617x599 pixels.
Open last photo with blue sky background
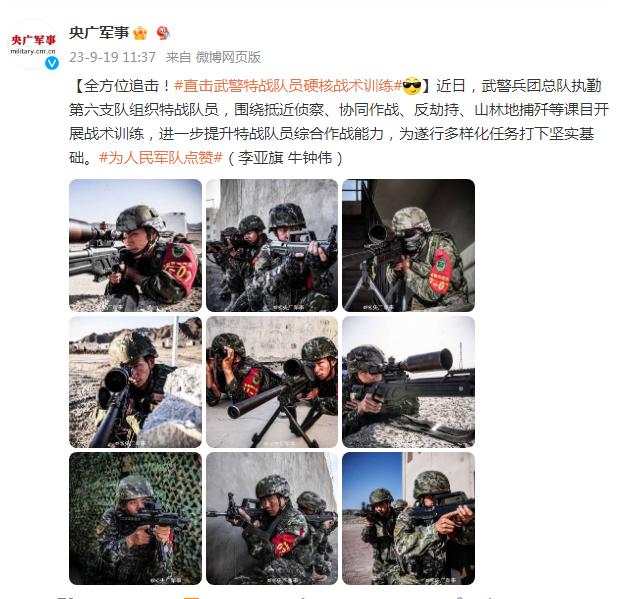pos(408,518)
